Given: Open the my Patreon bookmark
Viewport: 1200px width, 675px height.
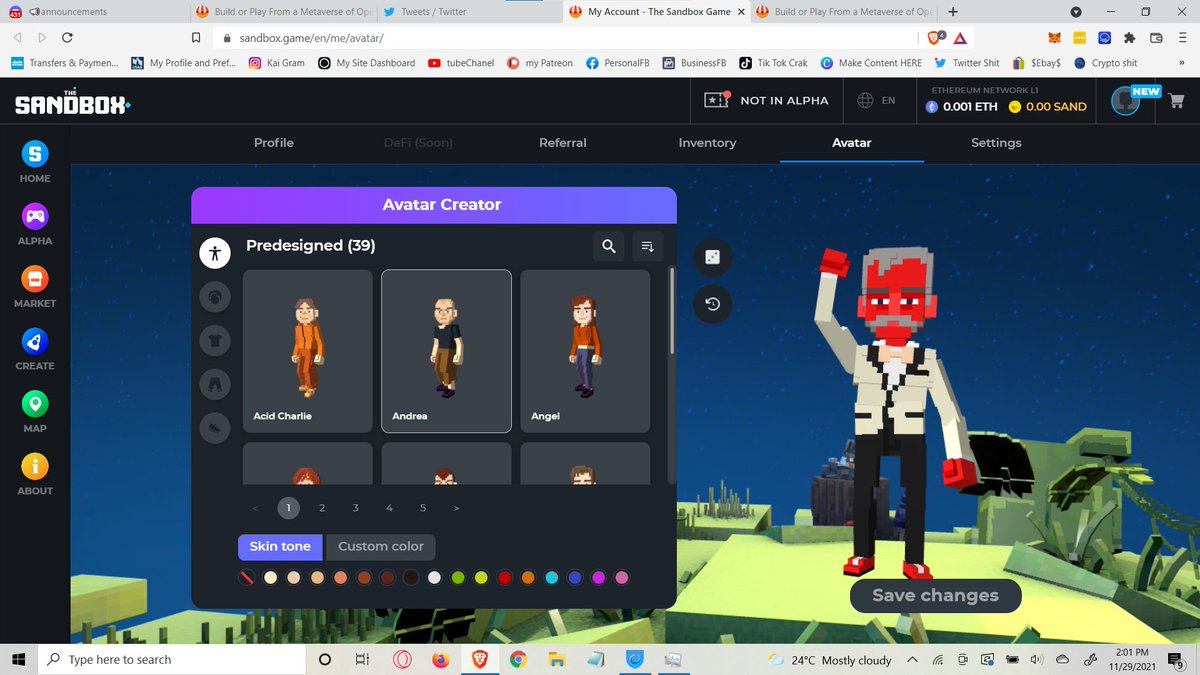Looking at the screenshot, I should point(541,62).
